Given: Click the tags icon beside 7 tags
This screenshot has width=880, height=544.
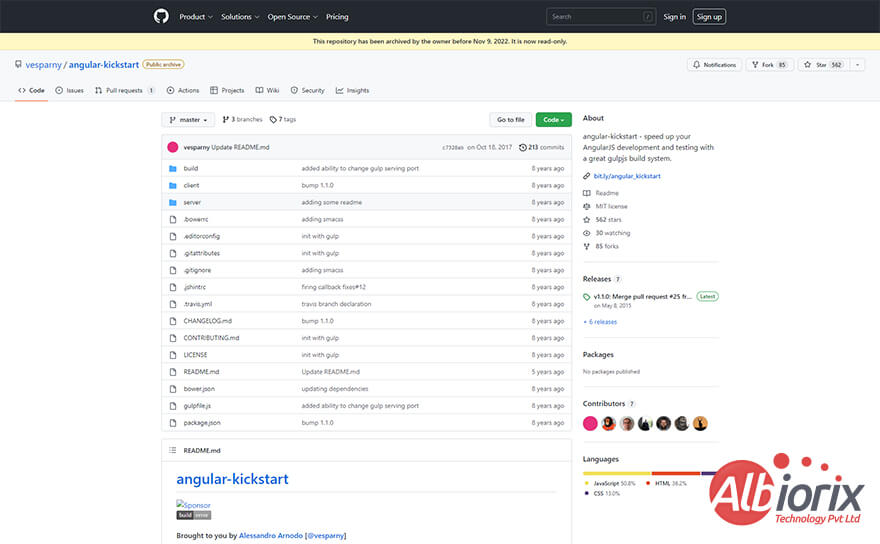Looking at the screenshot, I should [x=273, y=119].
